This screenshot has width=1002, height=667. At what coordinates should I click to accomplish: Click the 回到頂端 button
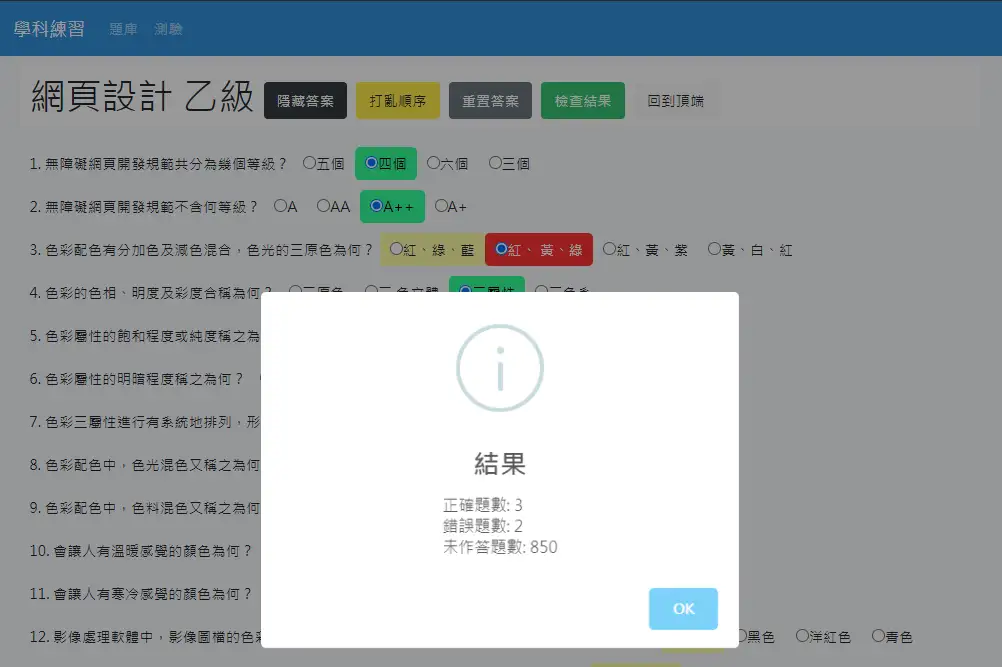[675, 101]
